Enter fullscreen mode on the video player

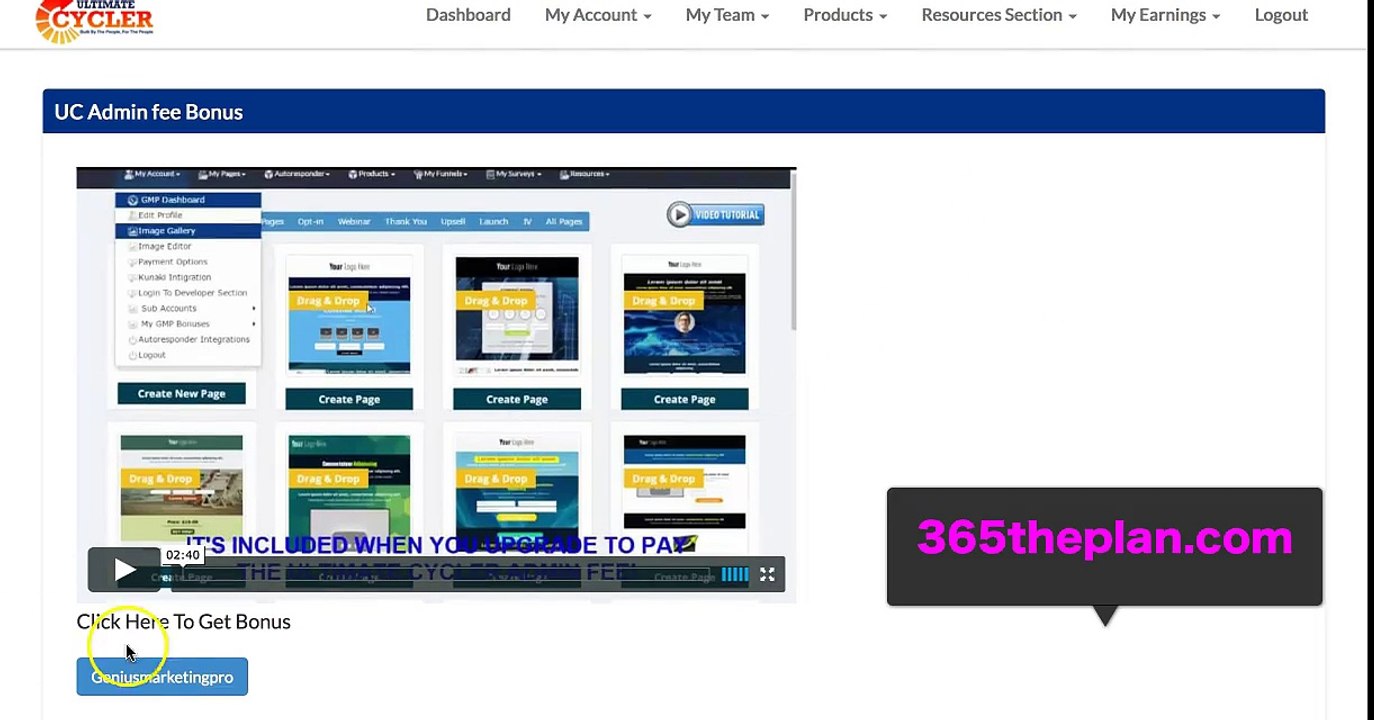point(767,574)
